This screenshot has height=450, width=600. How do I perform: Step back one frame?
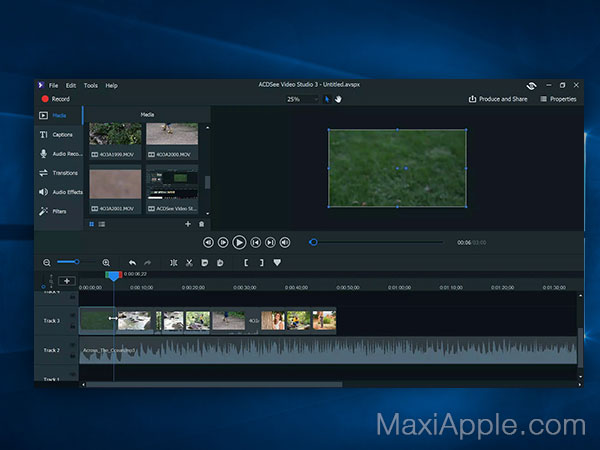[208, 243]
